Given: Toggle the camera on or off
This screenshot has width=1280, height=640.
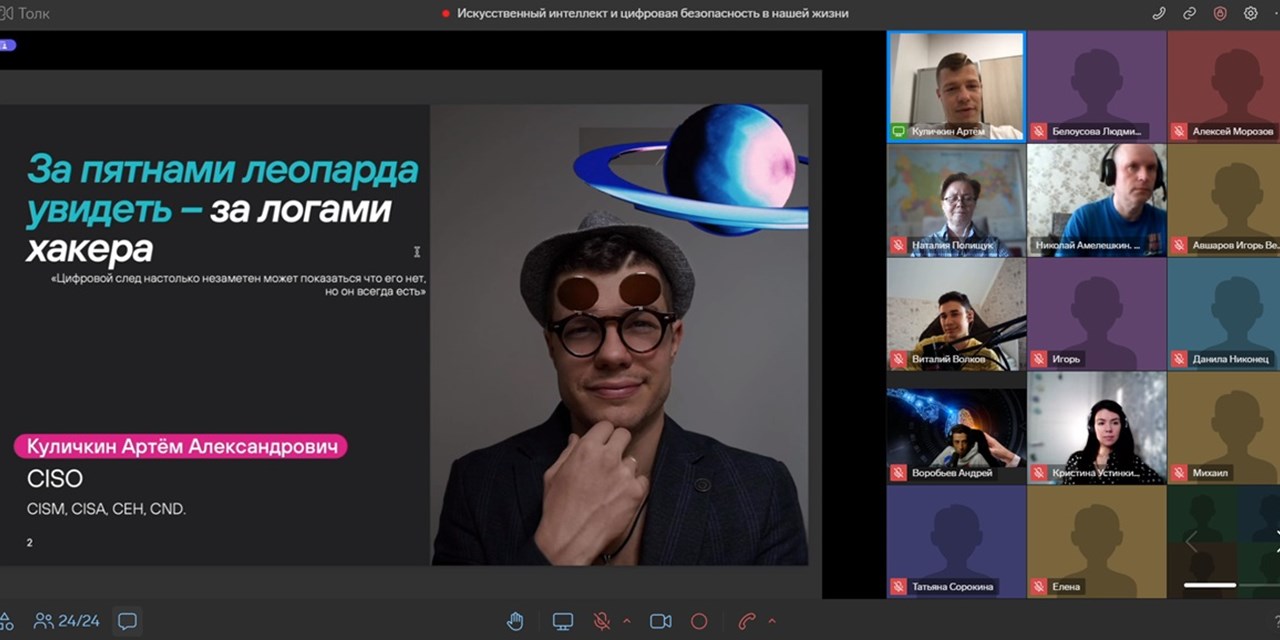Looking at the screenshot, I should 660,621.
